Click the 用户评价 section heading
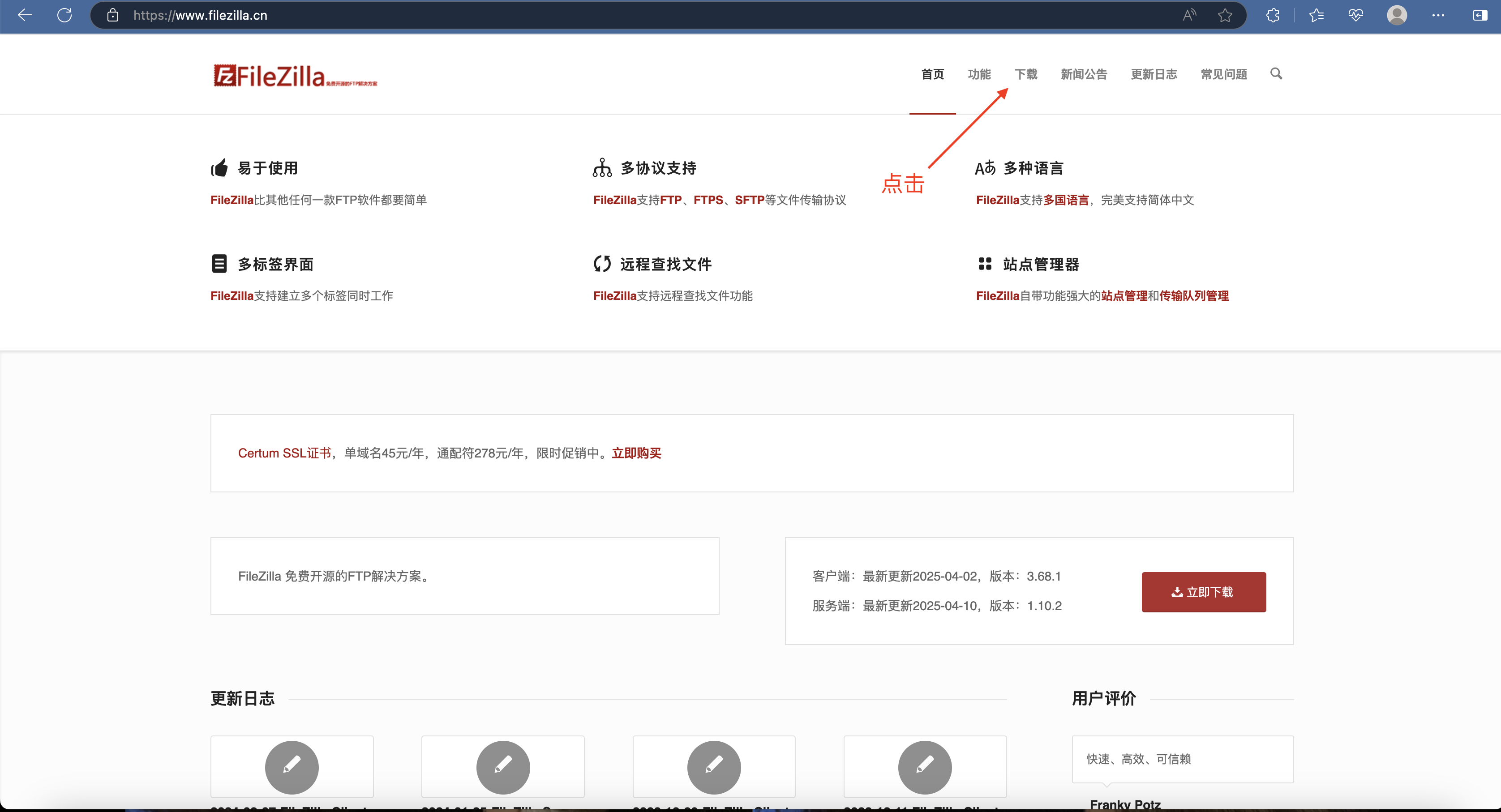 pos(1104,698)
